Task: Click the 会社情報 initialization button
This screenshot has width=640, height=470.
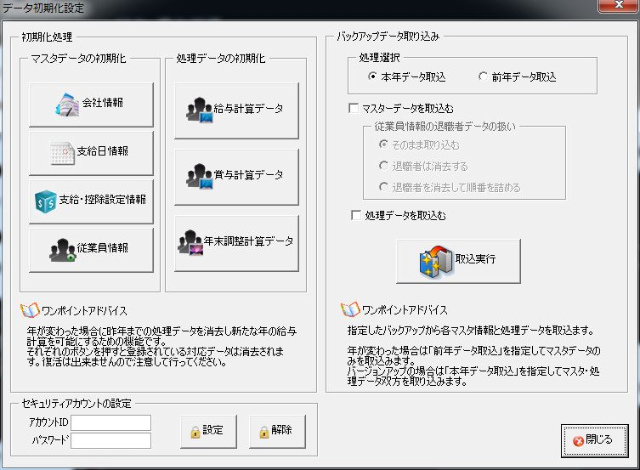Action: point(91,104)
